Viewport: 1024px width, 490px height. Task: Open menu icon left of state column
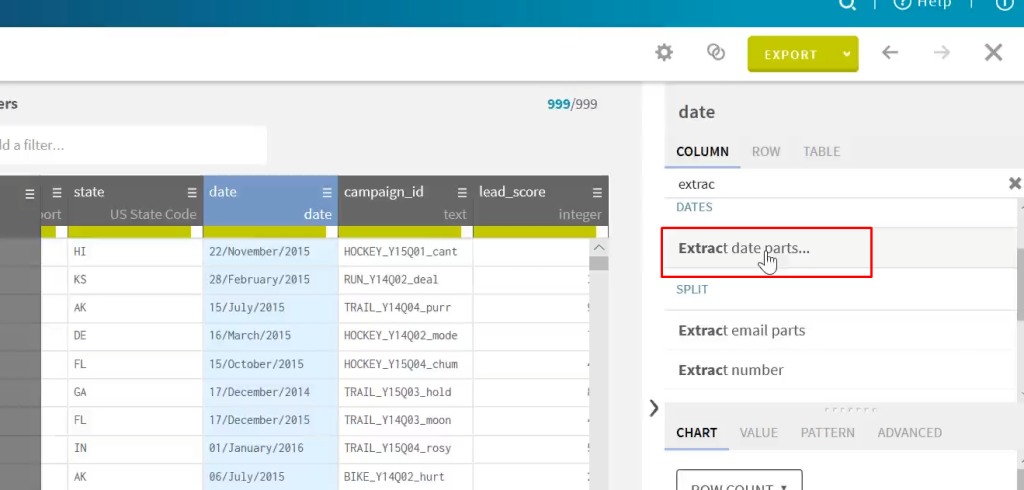click(x=57, y=193)
